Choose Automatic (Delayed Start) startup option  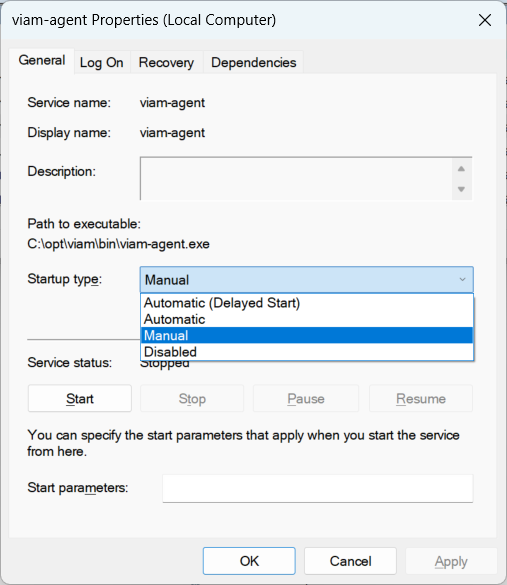point(307,303)
